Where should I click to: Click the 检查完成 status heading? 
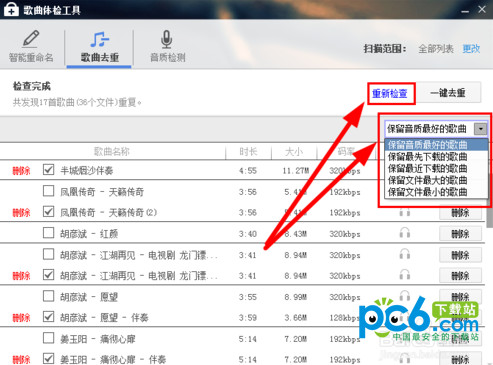pos(32,86)
